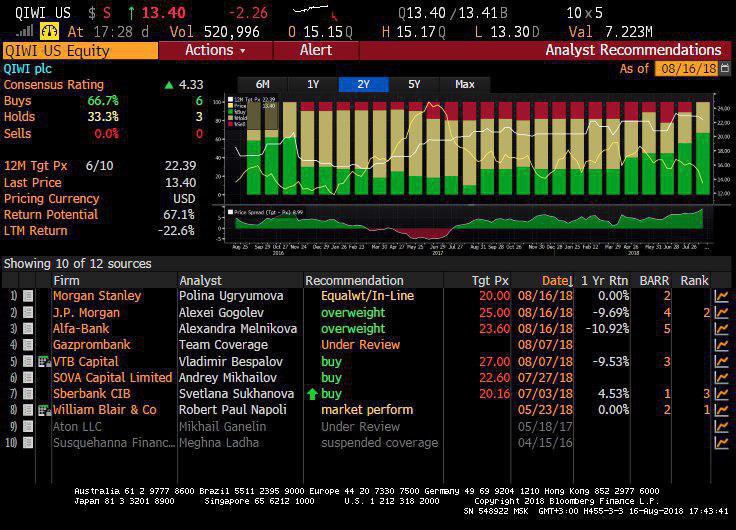Click the 1 Yr Rtn column header
The width and height of the screenshot is (736, 530).
604,281
